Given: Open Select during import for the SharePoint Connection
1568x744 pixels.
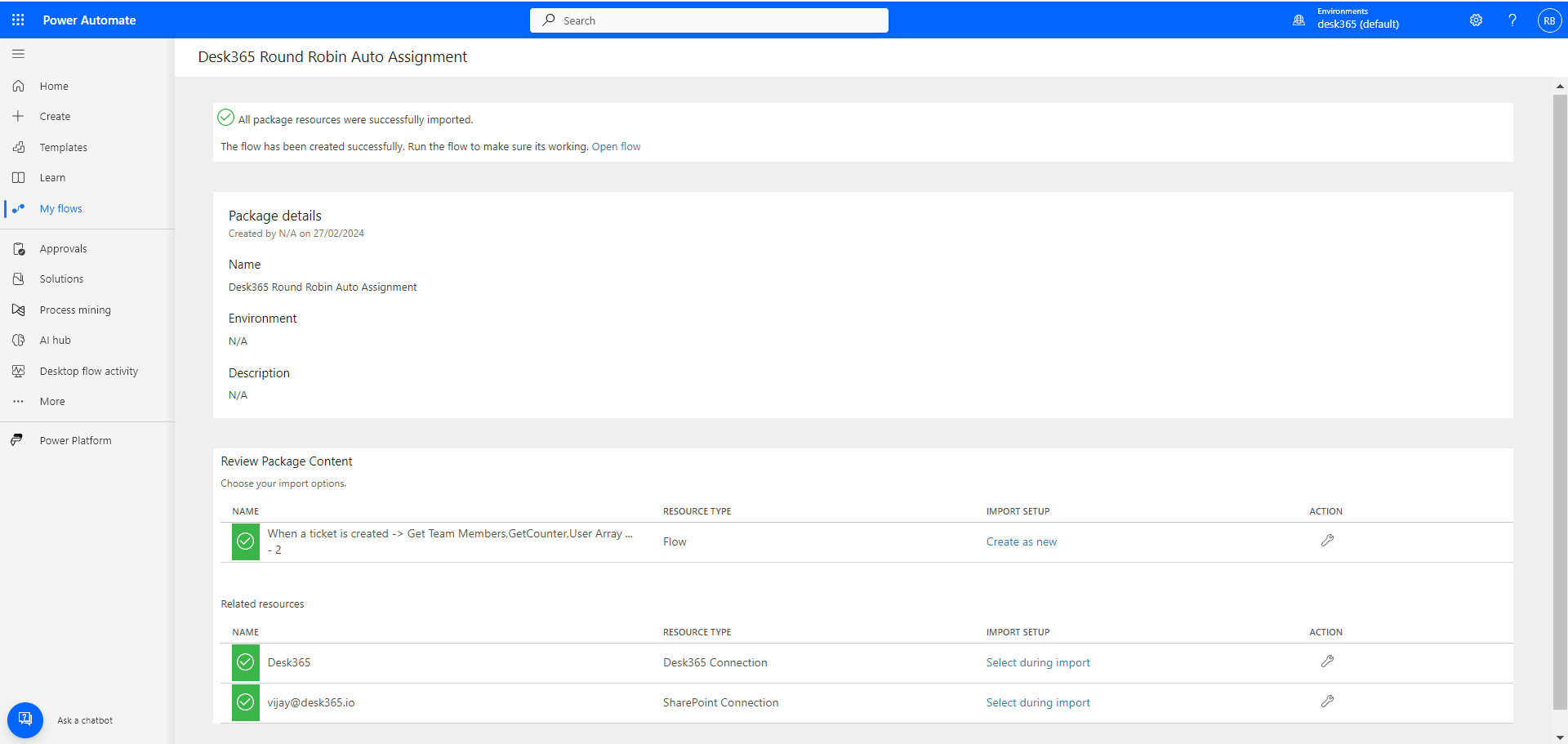Looking at the screenshot, I should coord(1037,702).
